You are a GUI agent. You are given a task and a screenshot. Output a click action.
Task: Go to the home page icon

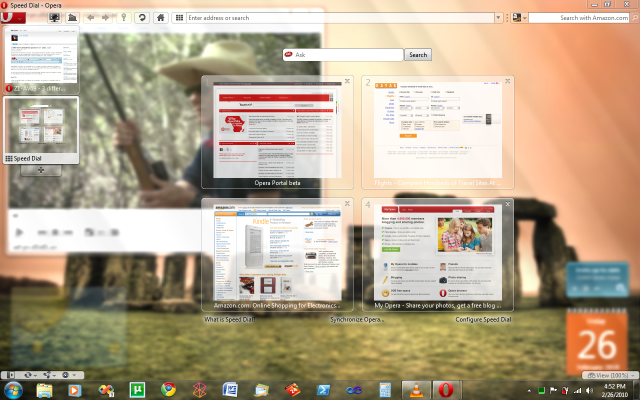point(161,18)
